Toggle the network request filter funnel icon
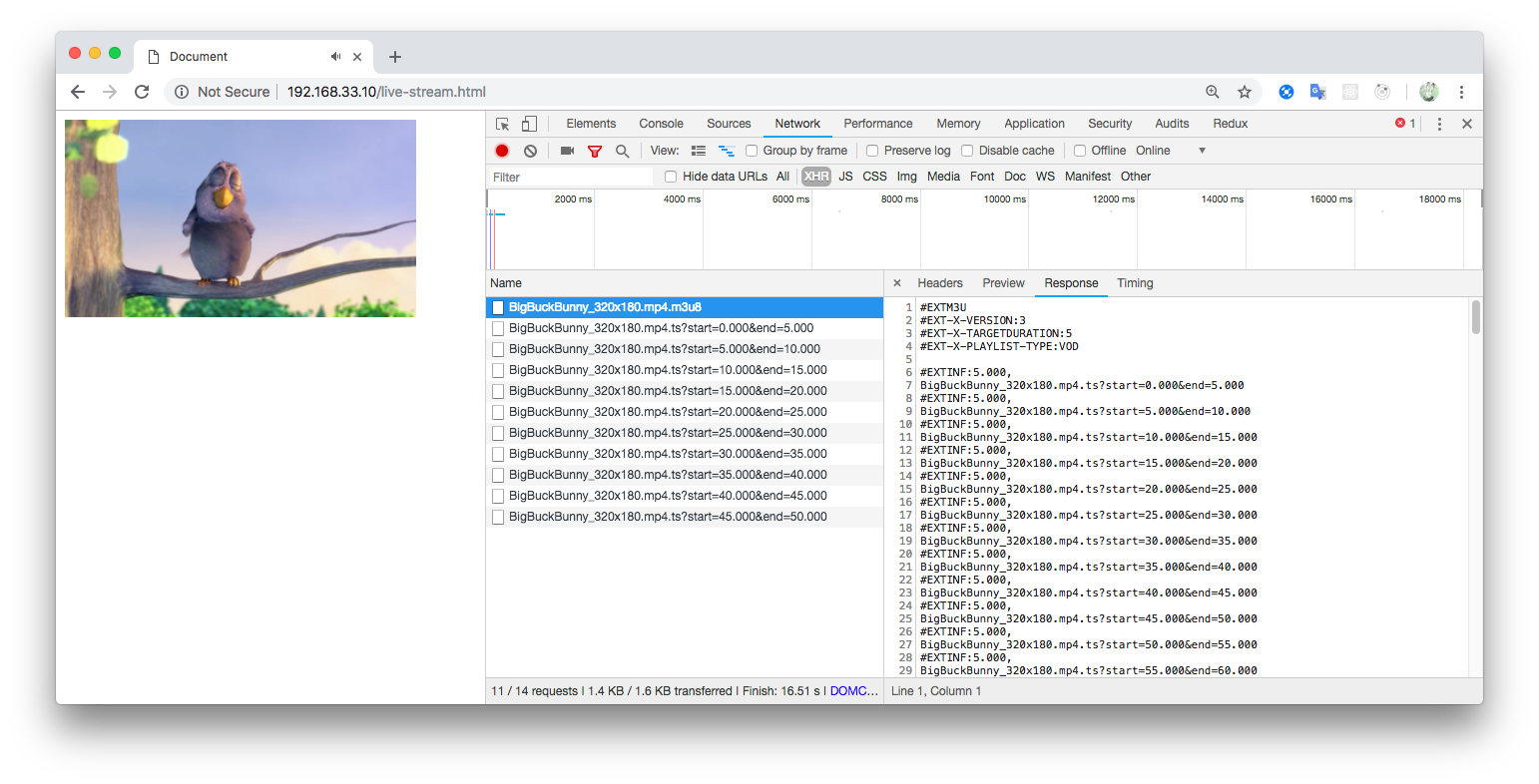The image size is (1539, 784). (x=595, y=150)
